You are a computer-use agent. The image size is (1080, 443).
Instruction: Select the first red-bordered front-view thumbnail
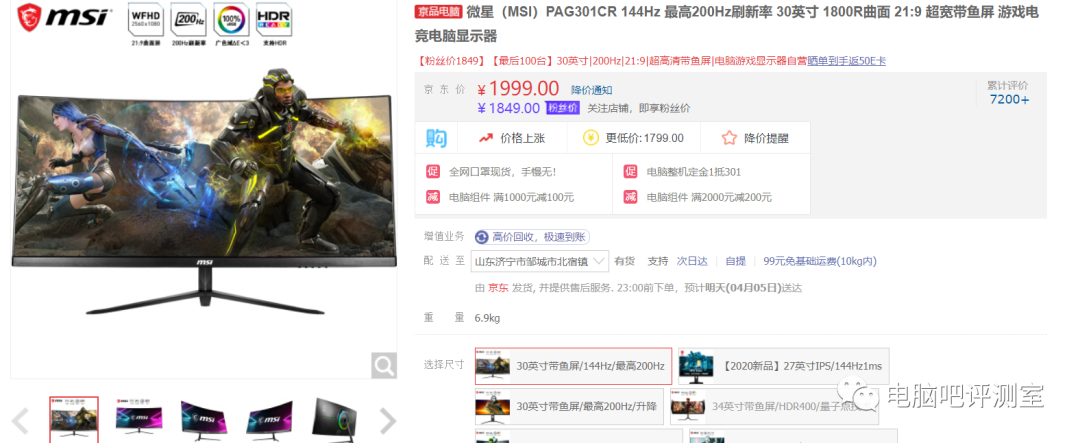pos(74,420)
